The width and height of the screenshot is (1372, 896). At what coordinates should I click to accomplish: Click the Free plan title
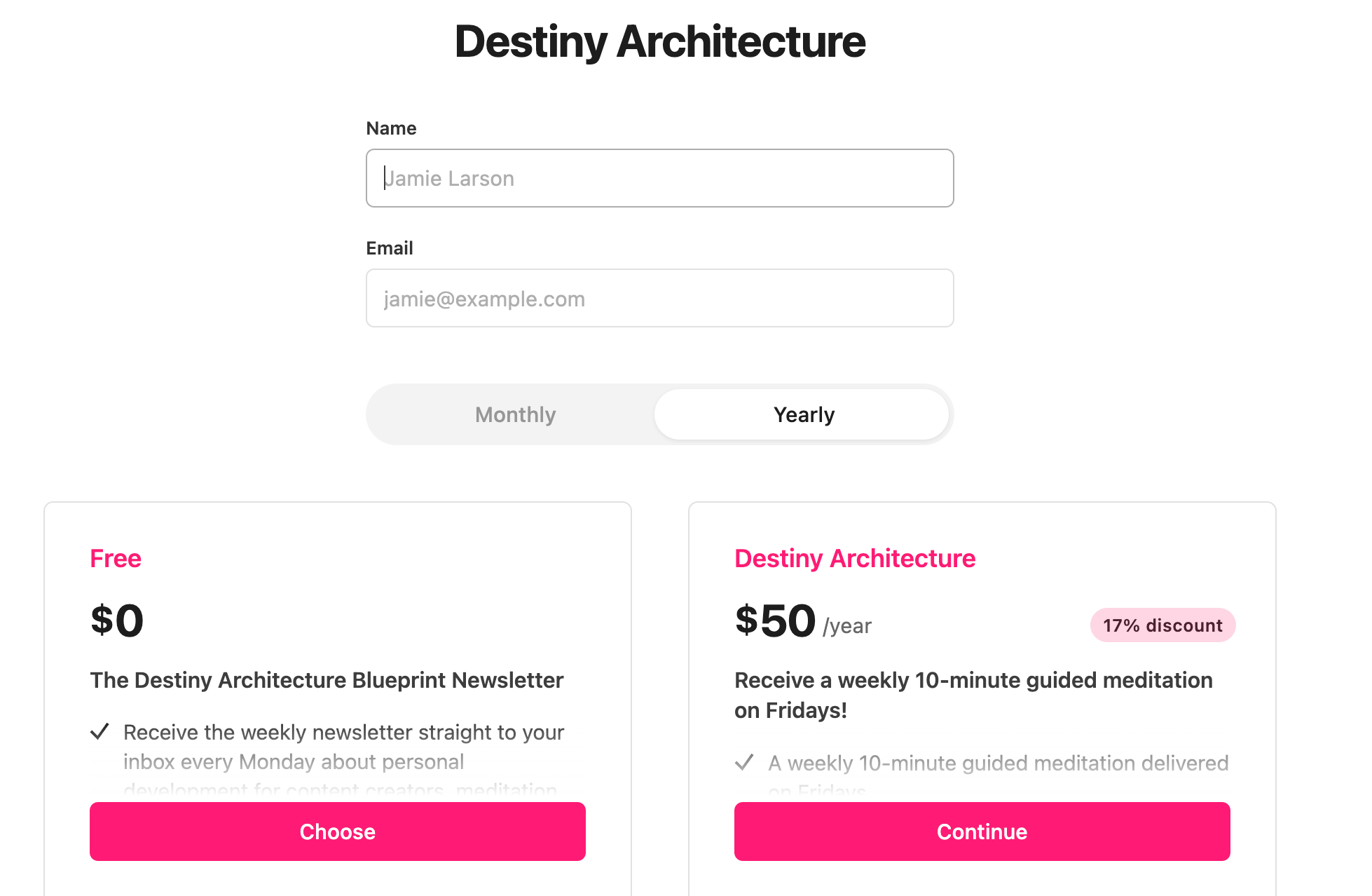pos(116,558)
